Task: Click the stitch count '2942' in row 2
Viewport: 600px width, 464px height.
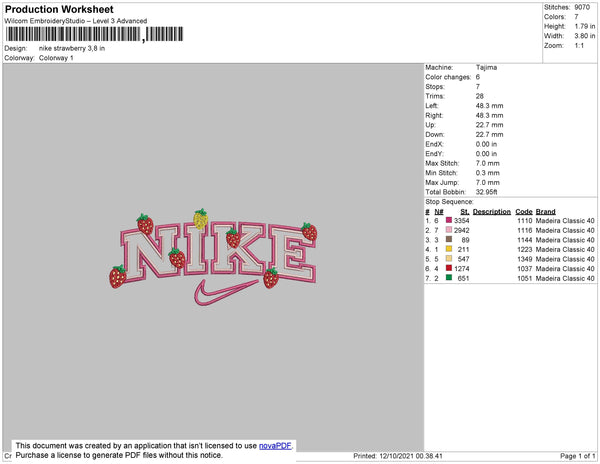Action: tap(461, 230)
